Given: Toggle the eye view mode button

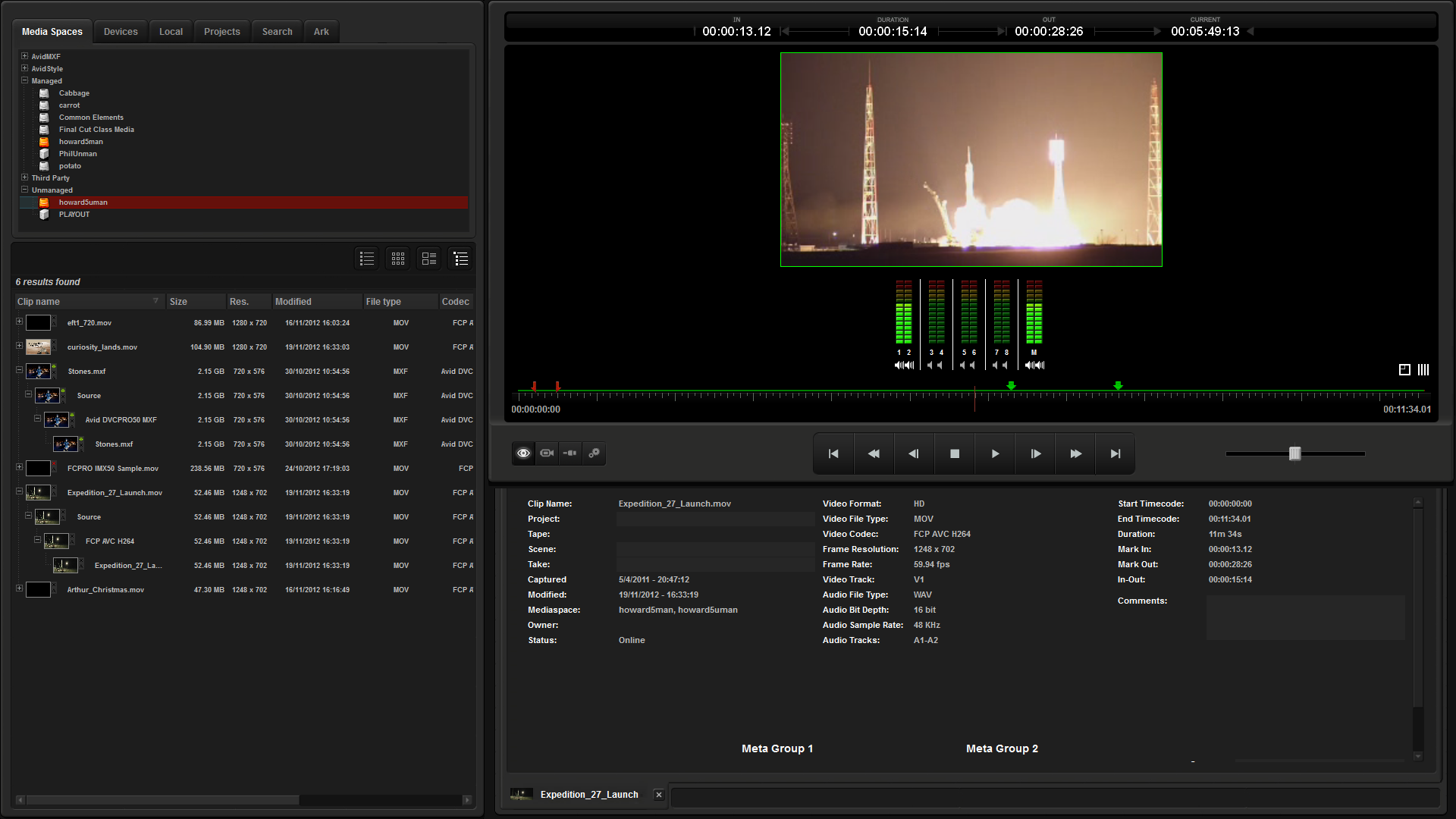Looking at the screenshot, I should (523, 453).
